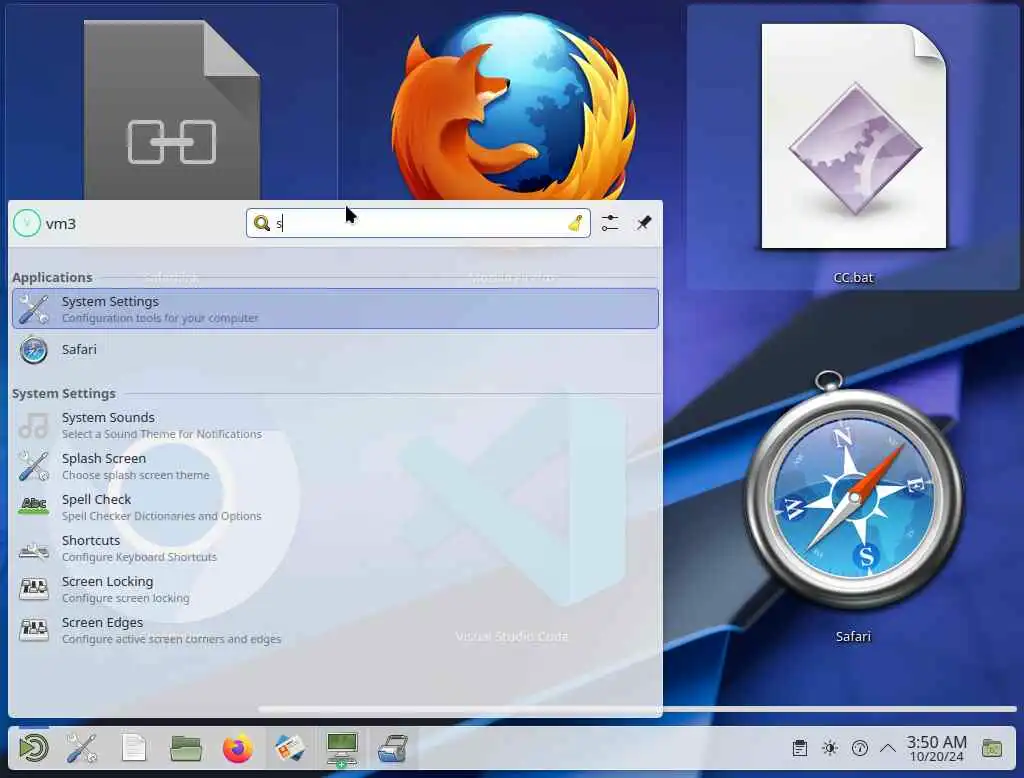1024x778 pixels.
Task: Click 'Configure Keyboard Shortcuts' description text
Action: 139,557
